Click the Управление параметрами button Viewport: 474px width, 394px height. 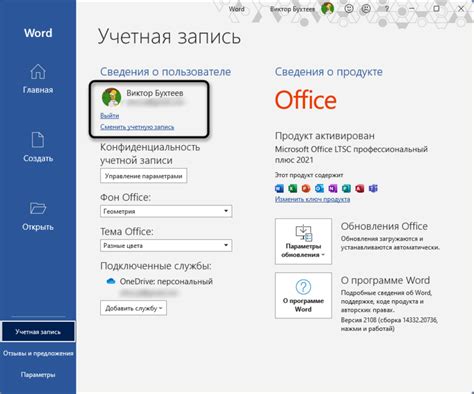[x=143, y=176]
